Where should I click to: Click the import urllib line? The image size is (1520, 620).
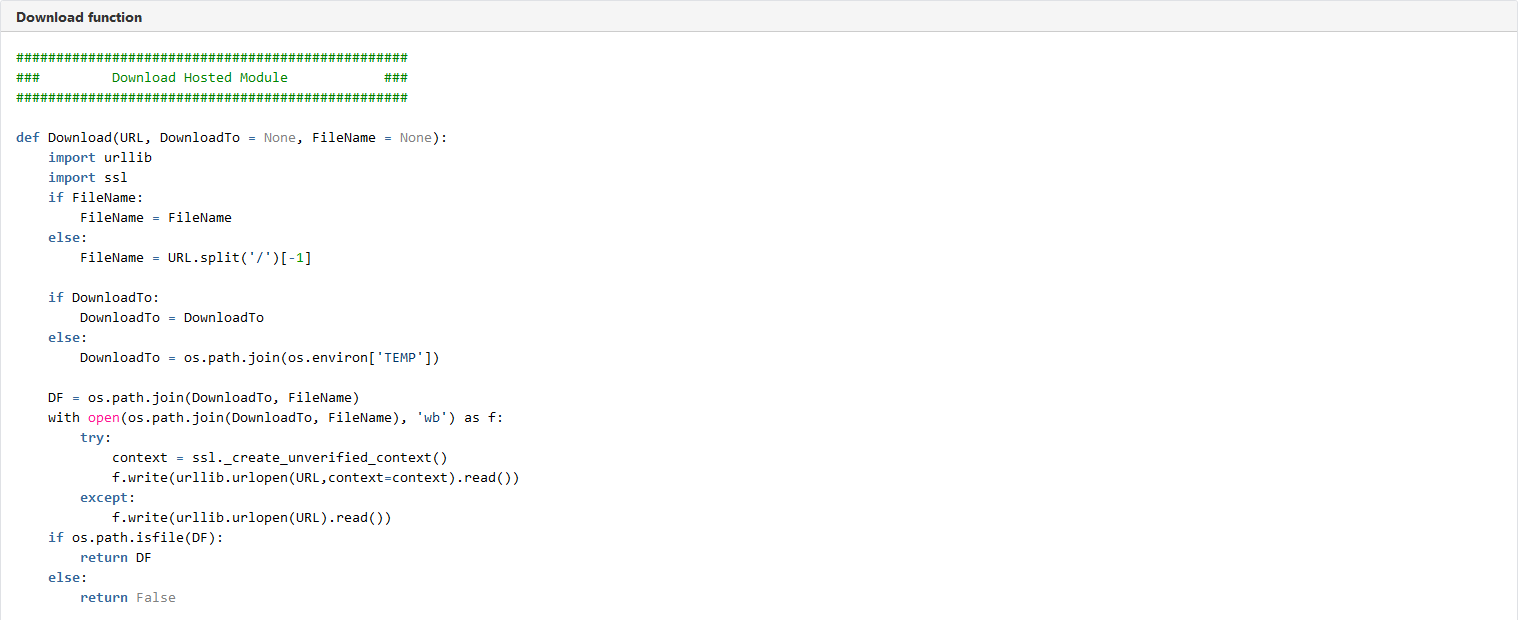(100, 157)
